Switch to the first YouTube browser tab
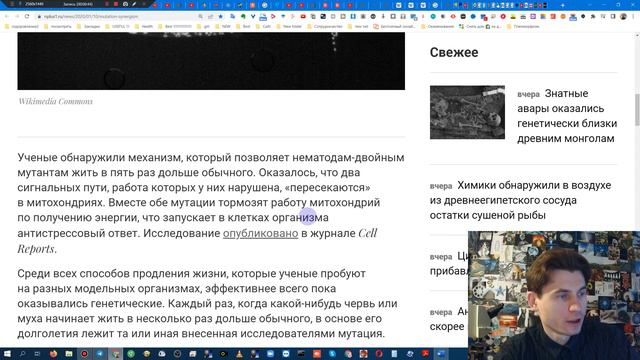 [155, 5]
